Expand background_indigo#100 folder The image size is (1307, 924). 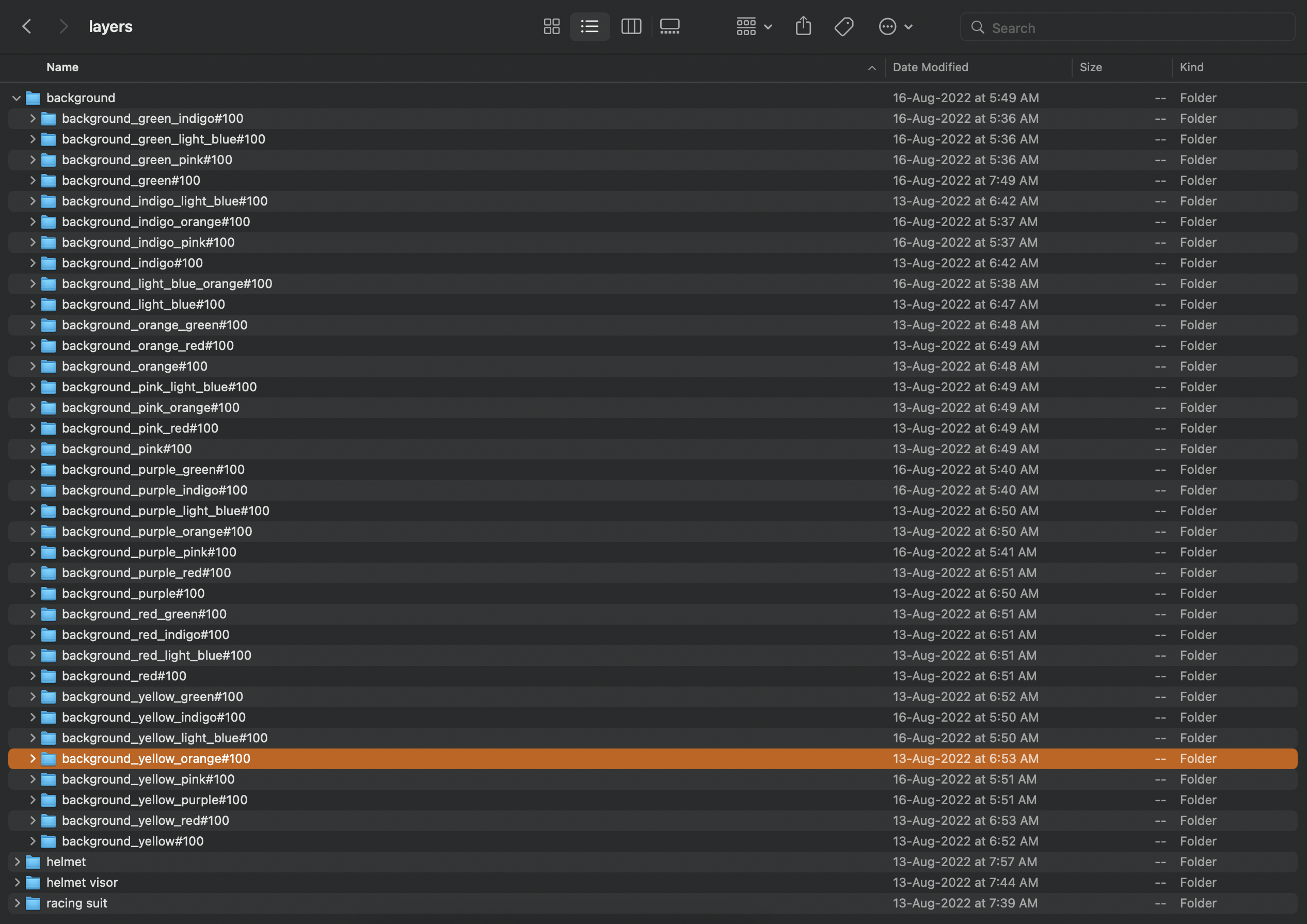[x=33, y=263]
